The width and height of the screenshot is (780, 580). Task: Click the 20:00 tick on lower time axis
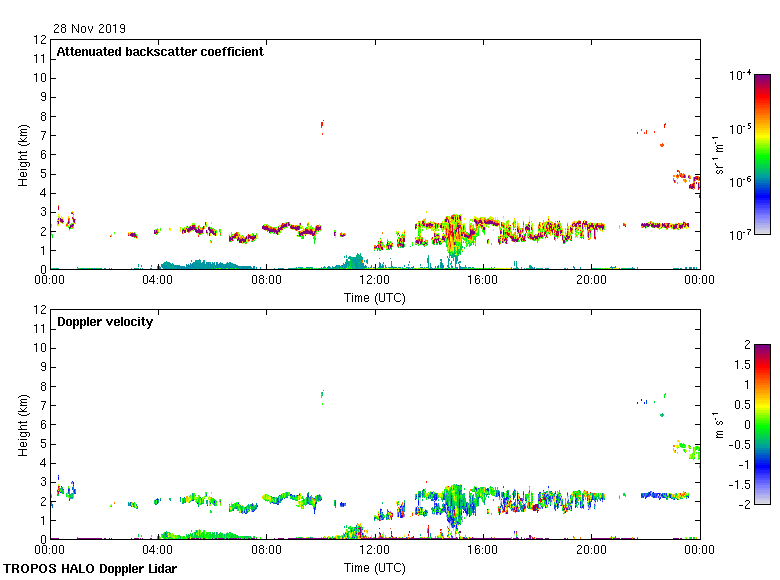[591, 551]
